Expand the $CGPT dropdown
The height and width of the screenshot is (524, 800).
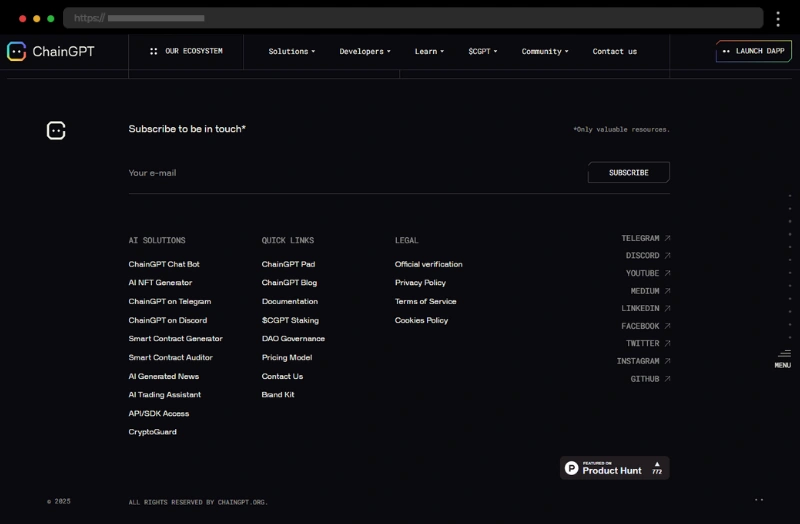(x=483, y=52)
